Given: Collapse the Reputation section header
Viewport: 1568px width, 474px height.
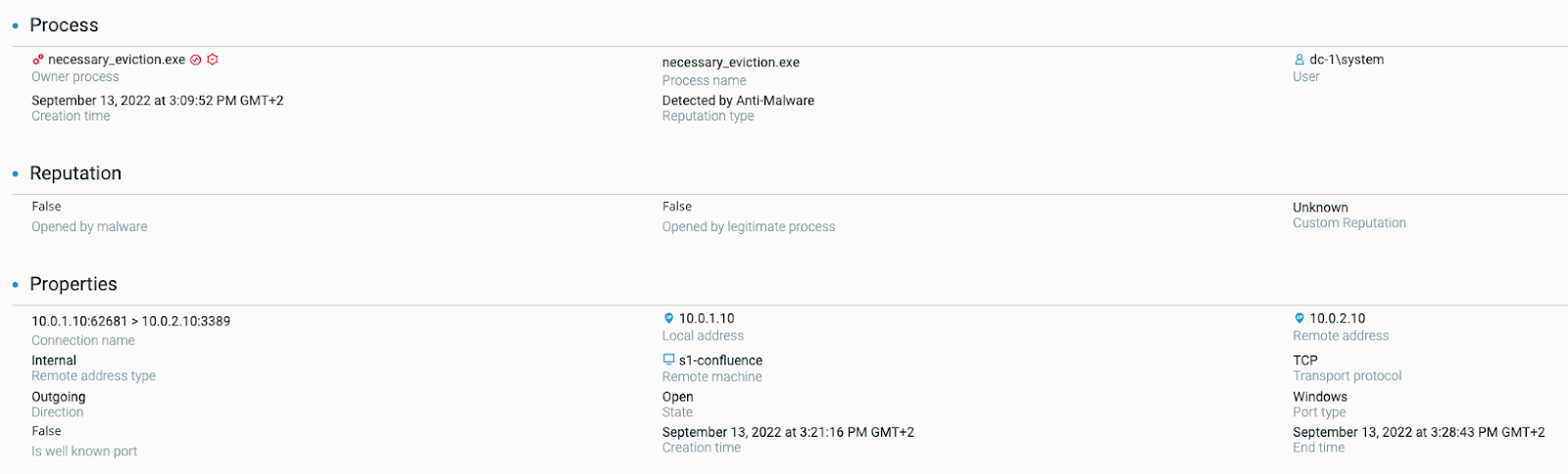Looking at the screenshot, I should pos(75,173).
